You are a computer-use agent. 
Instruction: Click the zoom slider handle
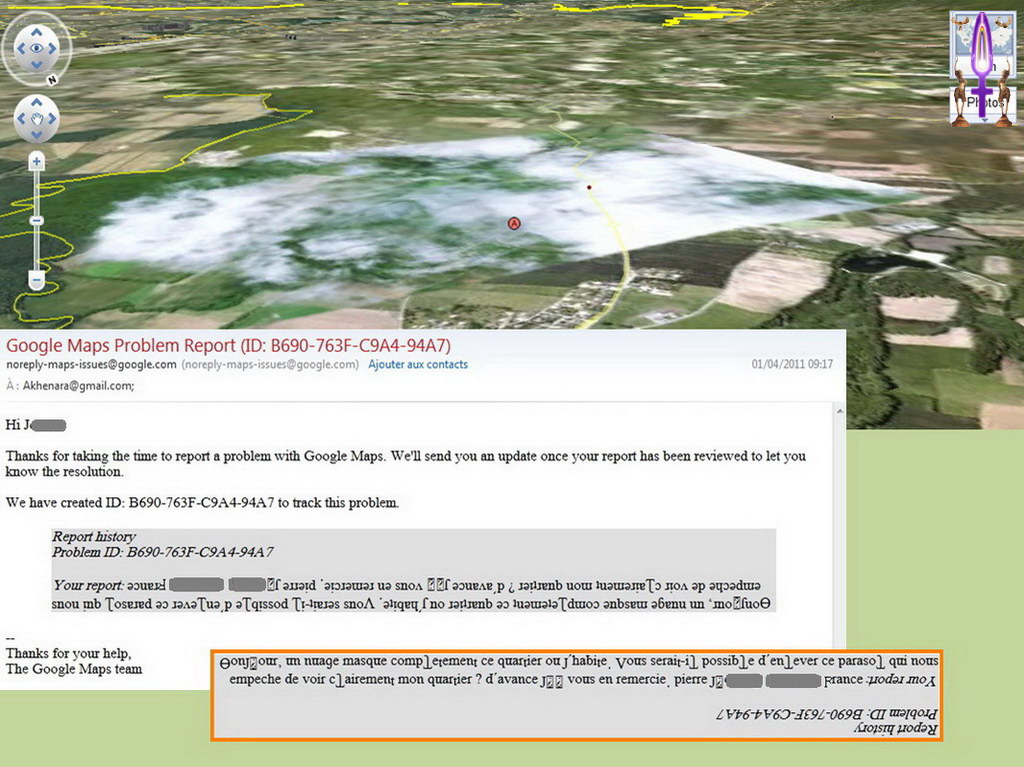pyautogui.click(x=37, y=220)
